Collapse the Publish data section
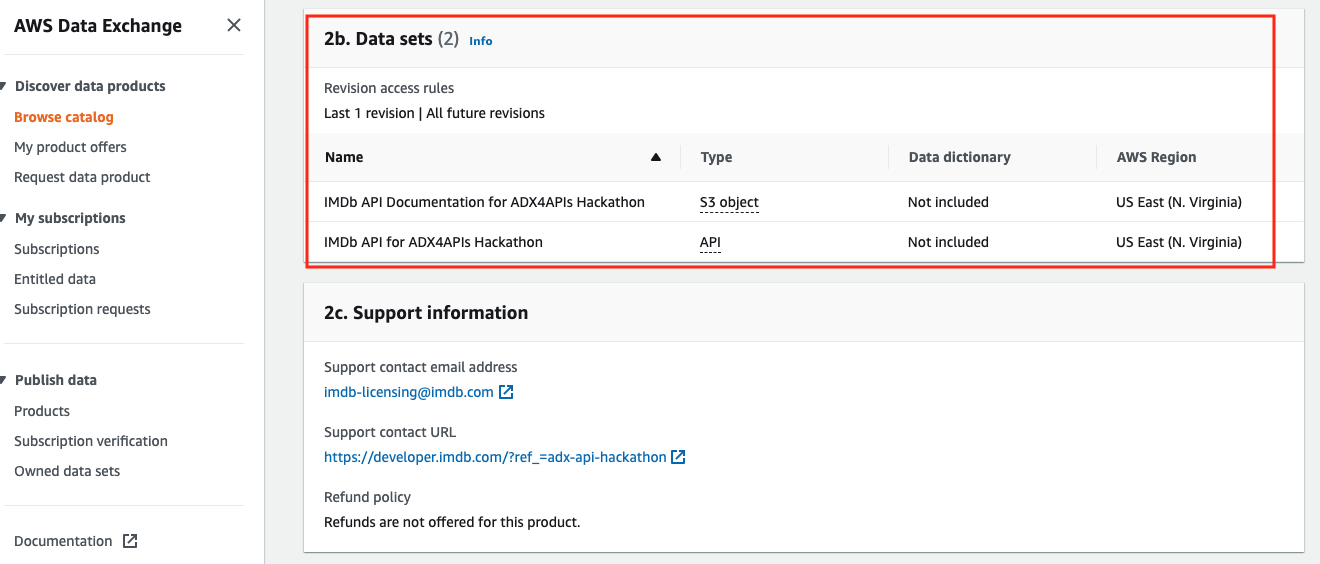1320x564 pixels. click(x=5, y=380)
